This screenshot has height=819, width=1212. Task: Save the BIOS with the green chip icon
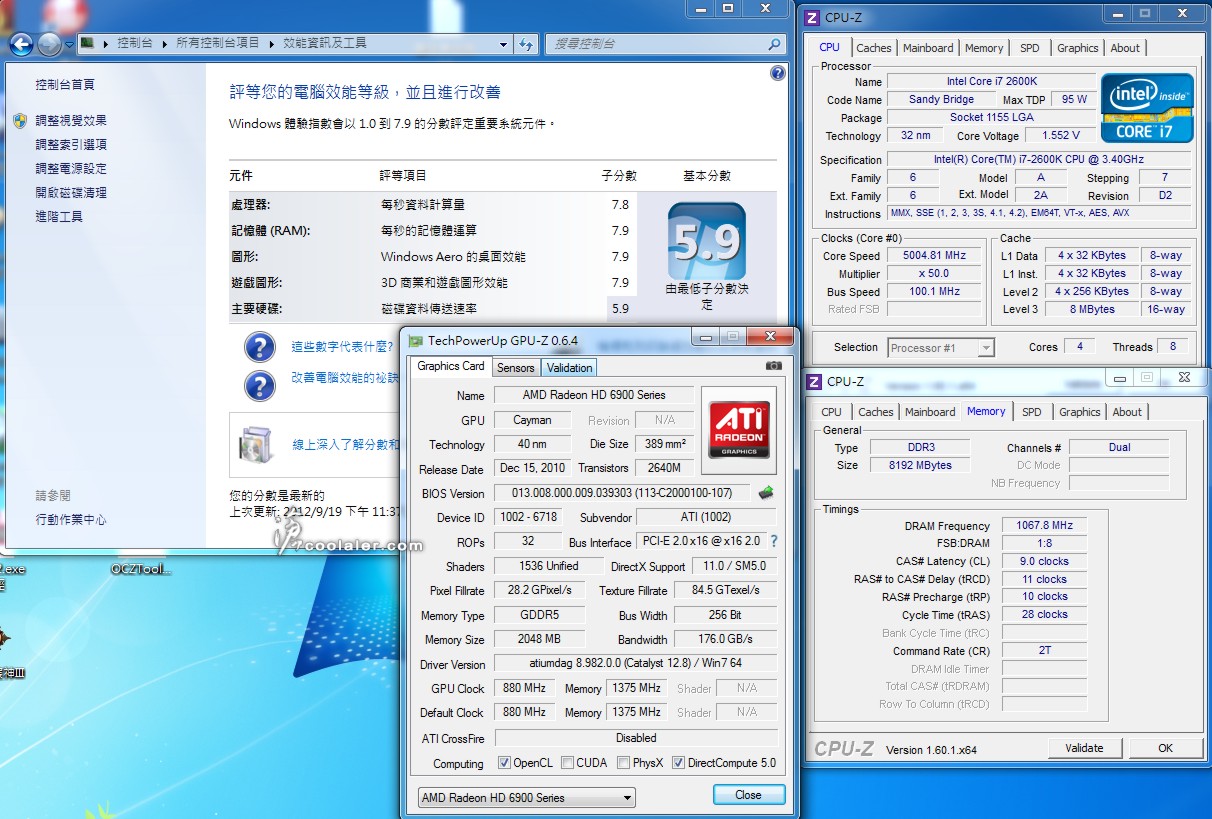[766, 492]
